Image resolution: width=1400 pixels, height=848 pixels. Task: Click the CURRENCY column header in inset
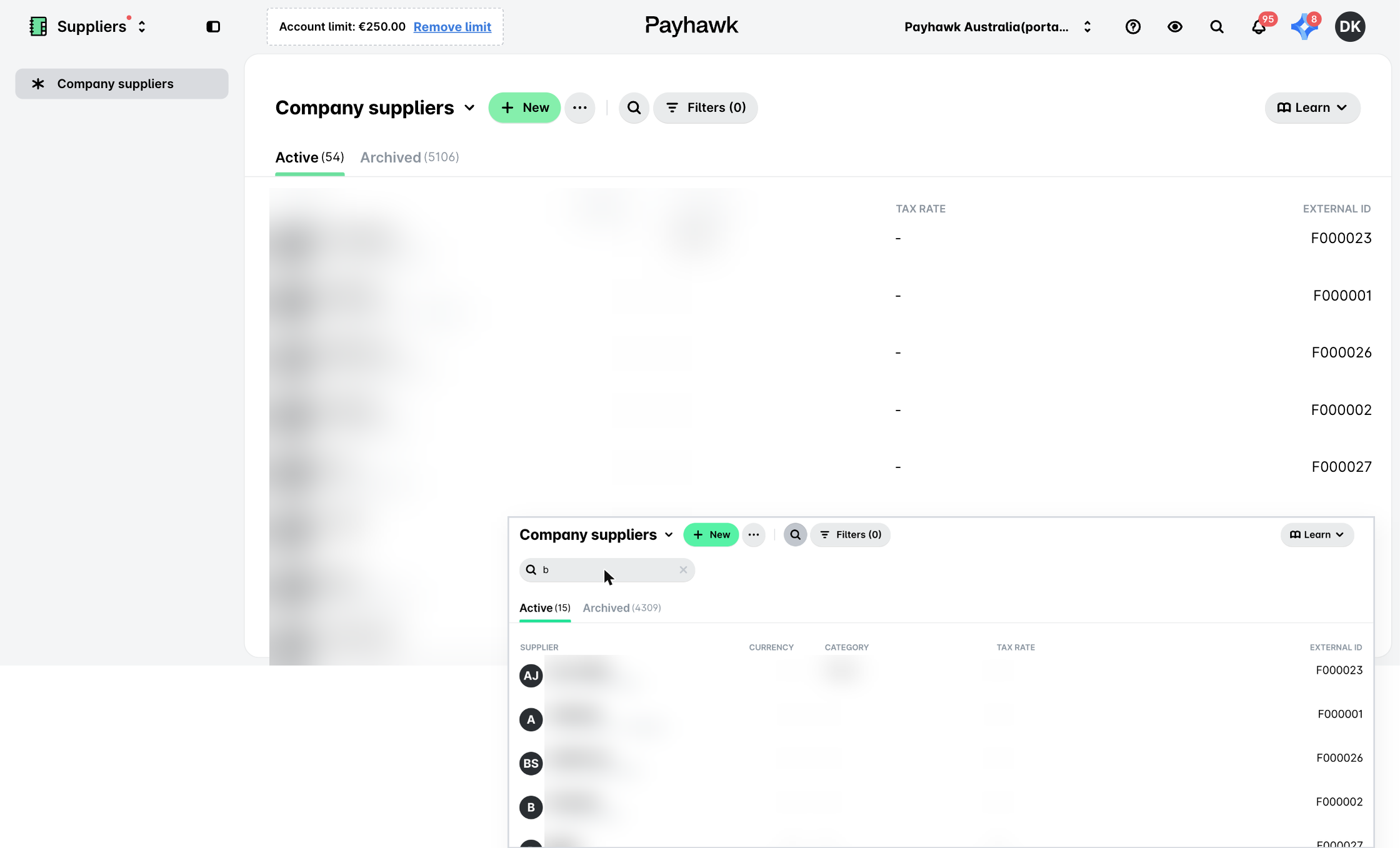pyautogui.click(x=771, y=647)
